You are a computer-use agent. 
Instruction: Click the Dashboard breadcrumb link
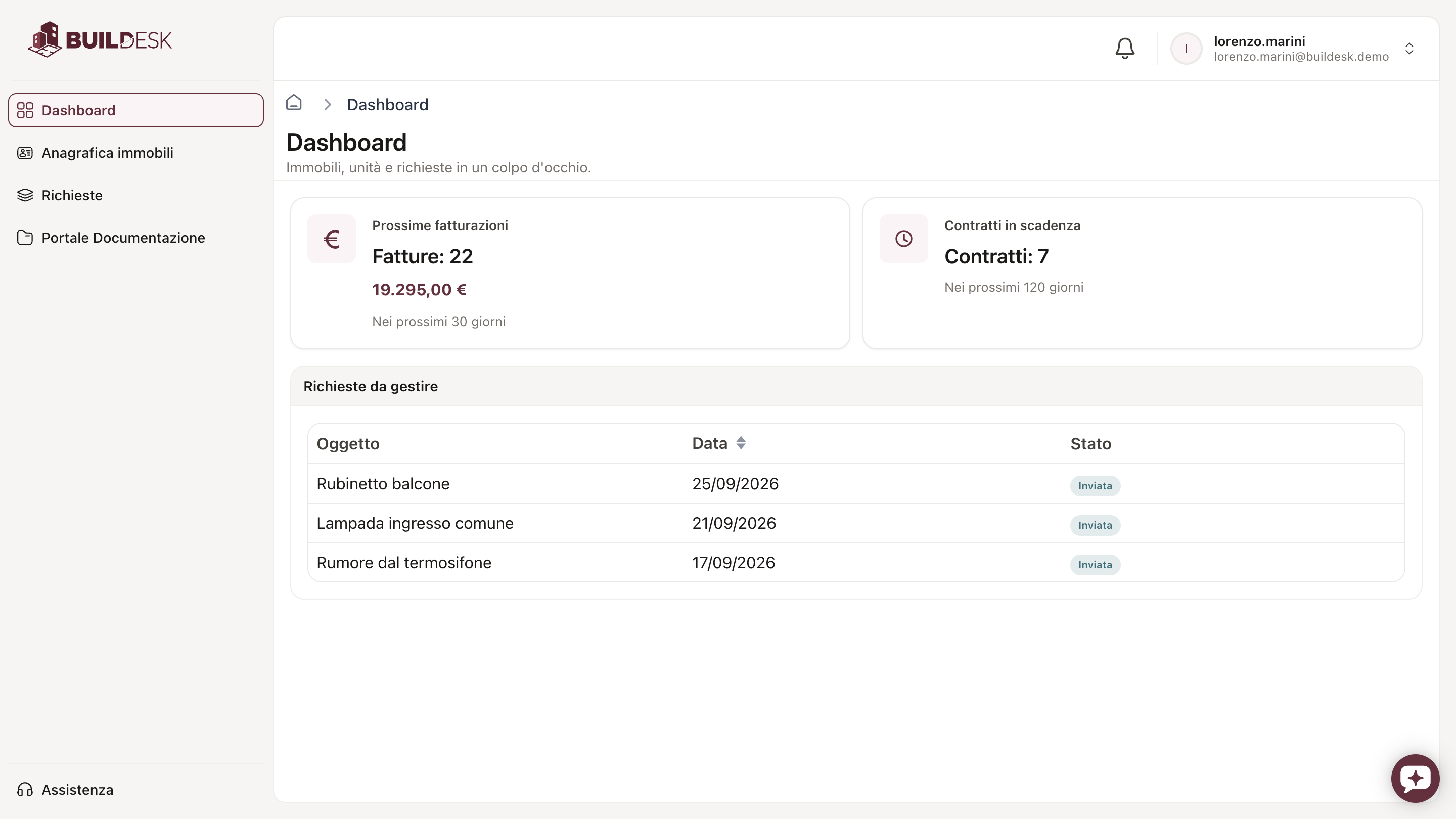[388, 105]
